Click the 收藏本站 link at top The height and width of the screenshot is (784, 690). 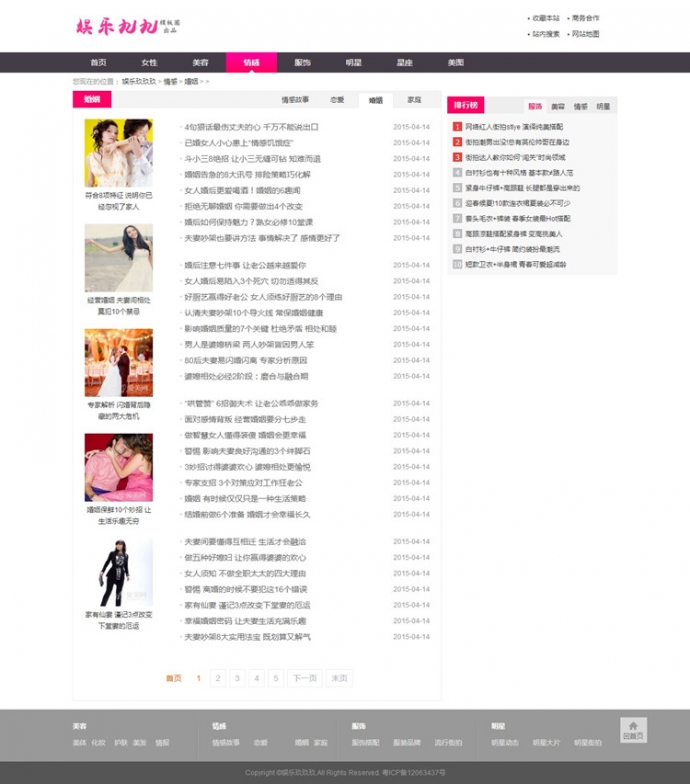point(546,18)
